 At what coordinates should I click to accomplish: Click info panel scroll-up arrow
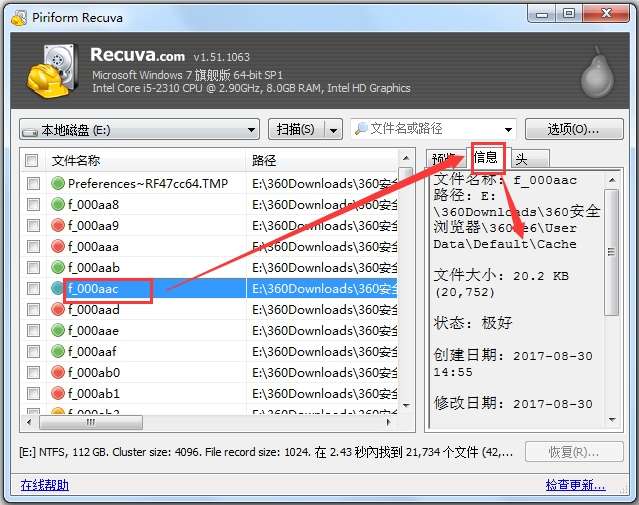point(611,180)
